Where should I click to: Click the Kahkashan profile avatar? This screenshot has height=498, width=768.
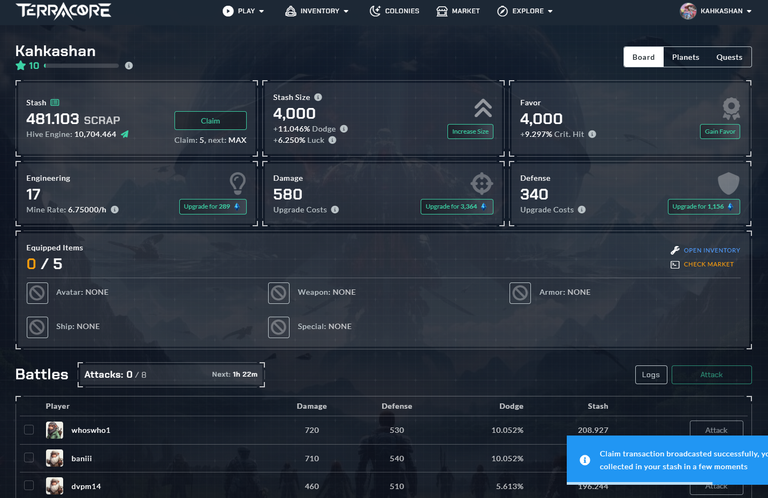(688, 11)
